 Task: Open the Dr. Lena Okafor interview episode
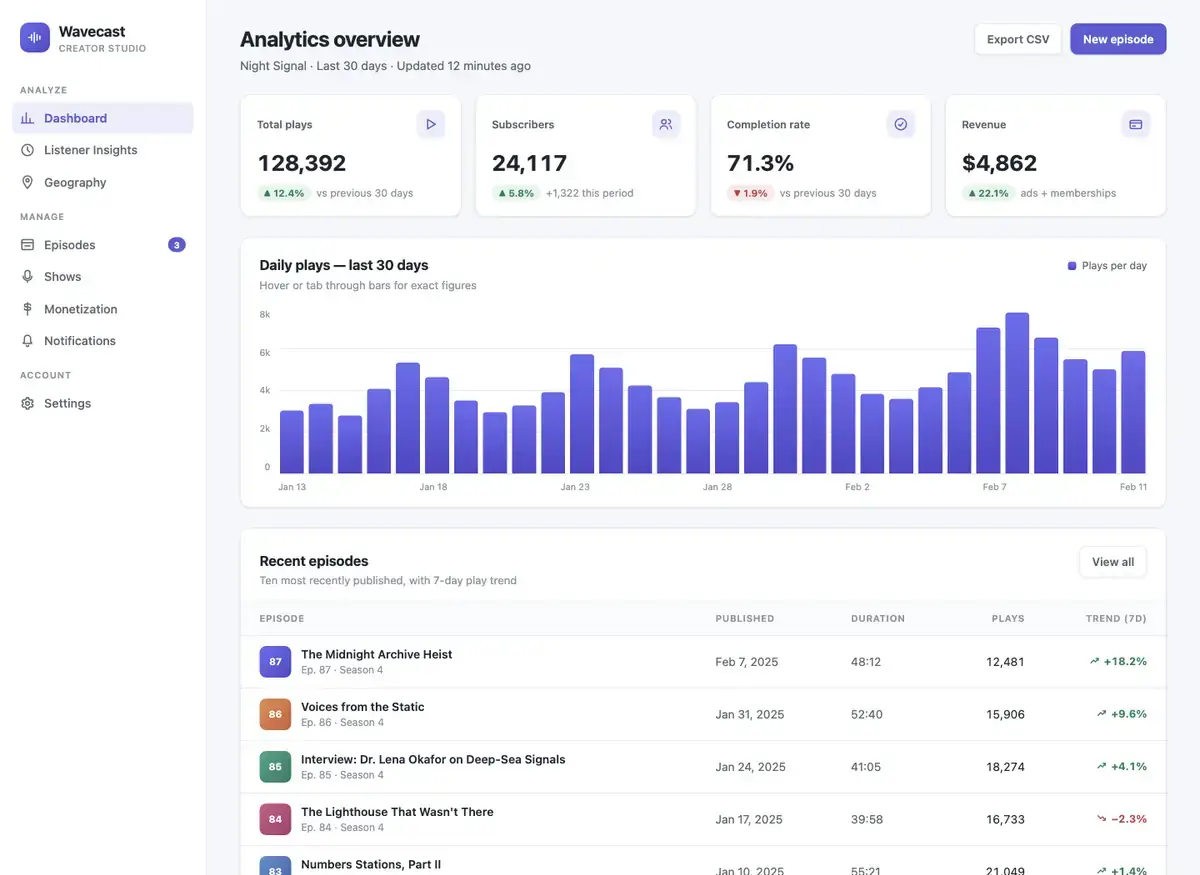433,759
